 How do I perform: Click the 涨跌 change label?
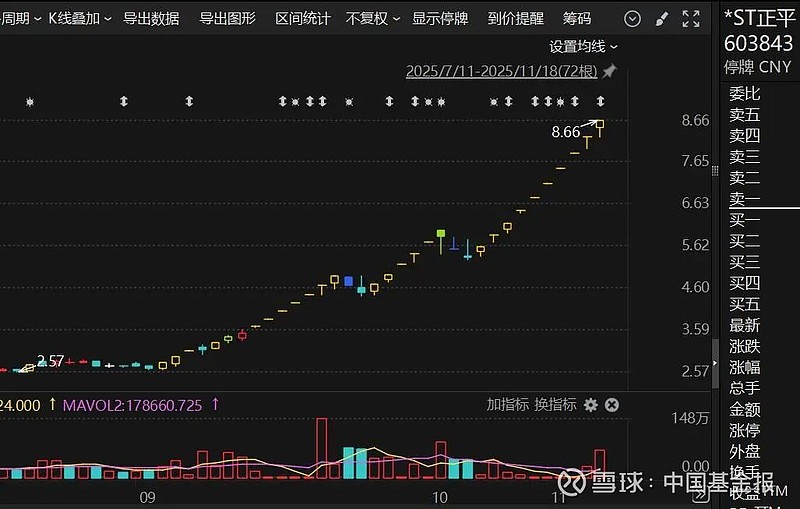click(744, 347)
